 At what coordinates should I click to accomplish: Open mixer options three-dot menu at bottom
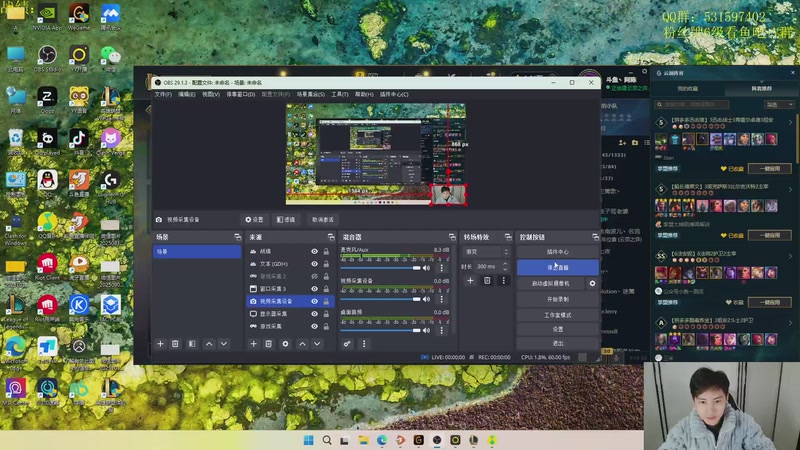(364, 344)
